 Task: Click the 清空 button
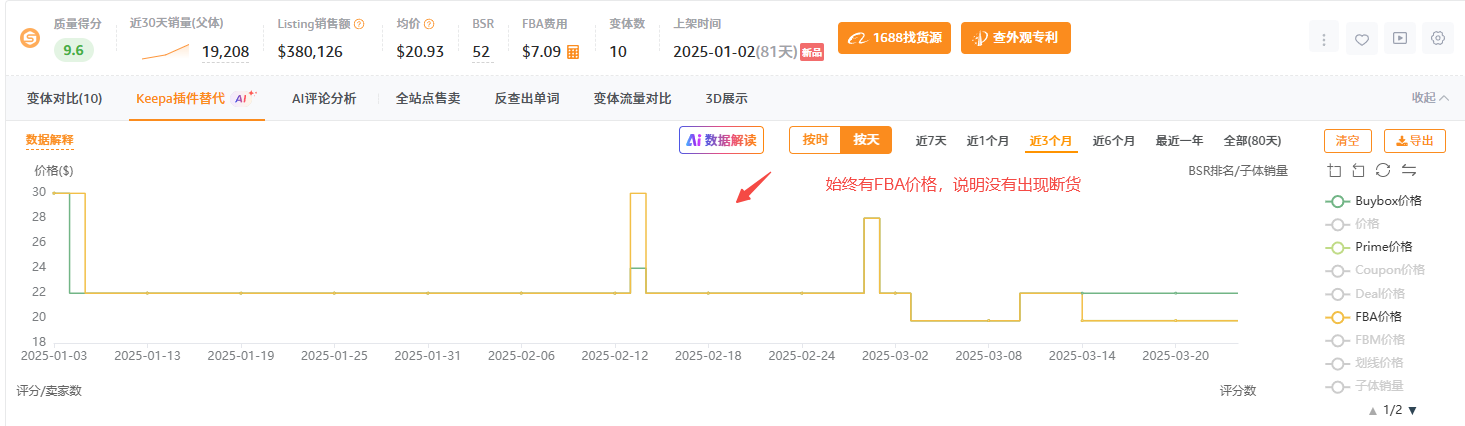coord(1348,141)
